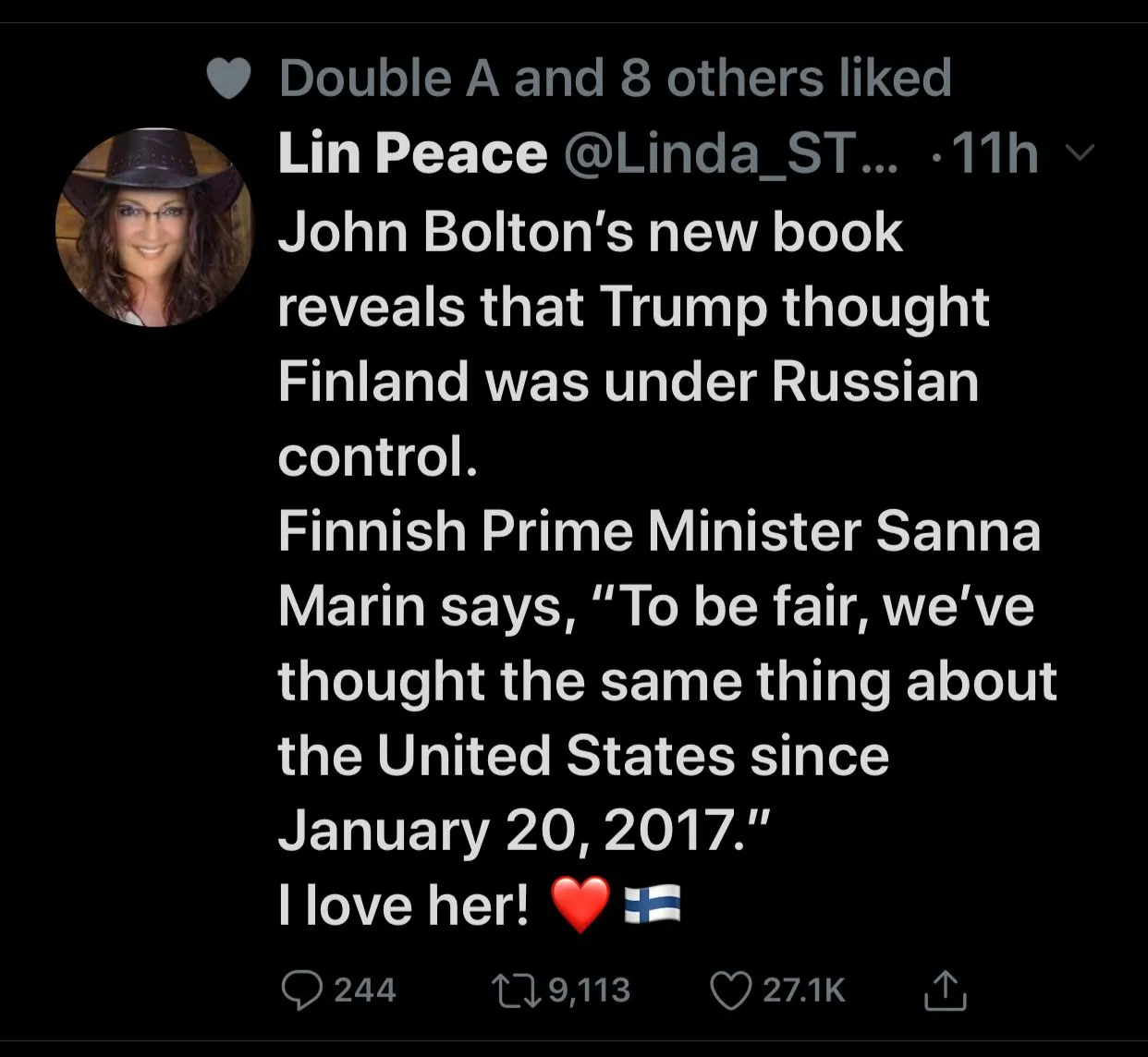Click the 'January 20, 2017.' text
Viewport: 1148px width, 1057px height.
pyautogui.click(x=523, y=831)
